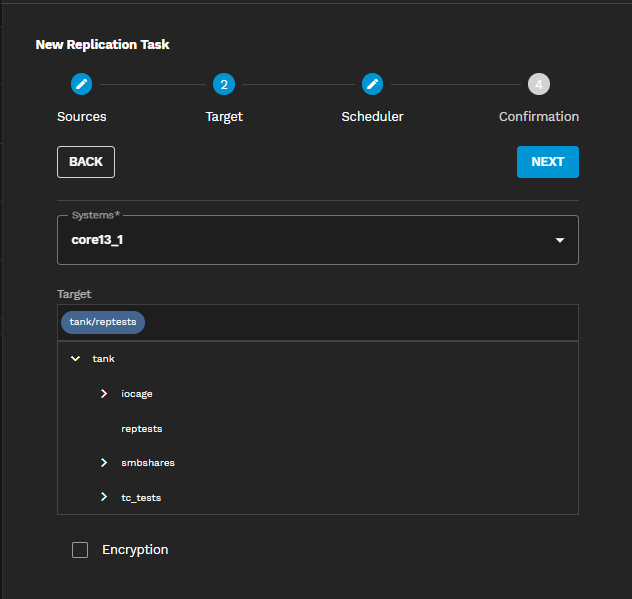Open the Confirmation step label
This screenshot has height=599, width=632.
(x=539, y=117)
